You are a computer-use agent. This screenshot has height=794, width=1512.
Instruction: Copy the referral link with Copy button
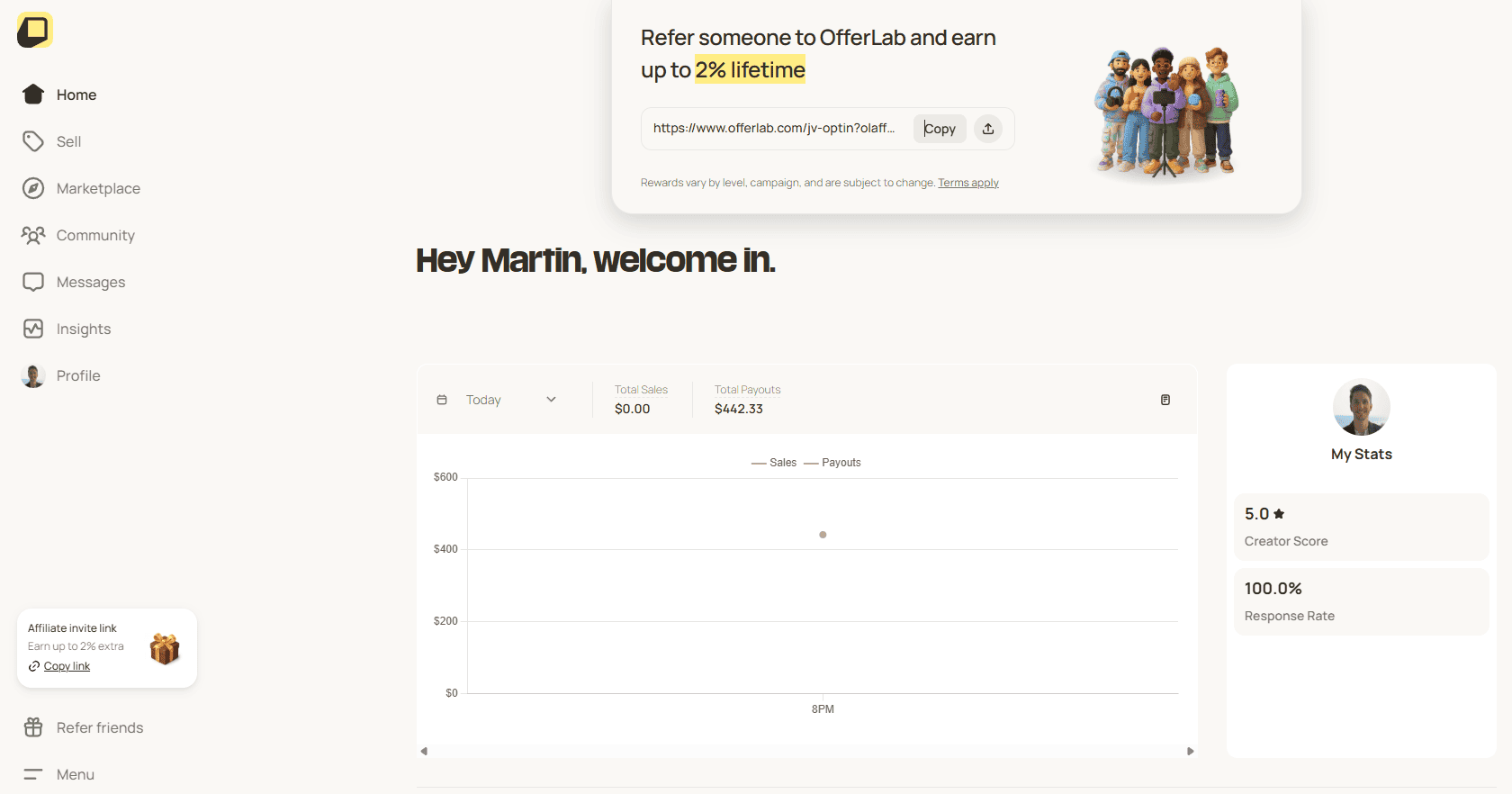click(x=940, y=129)
